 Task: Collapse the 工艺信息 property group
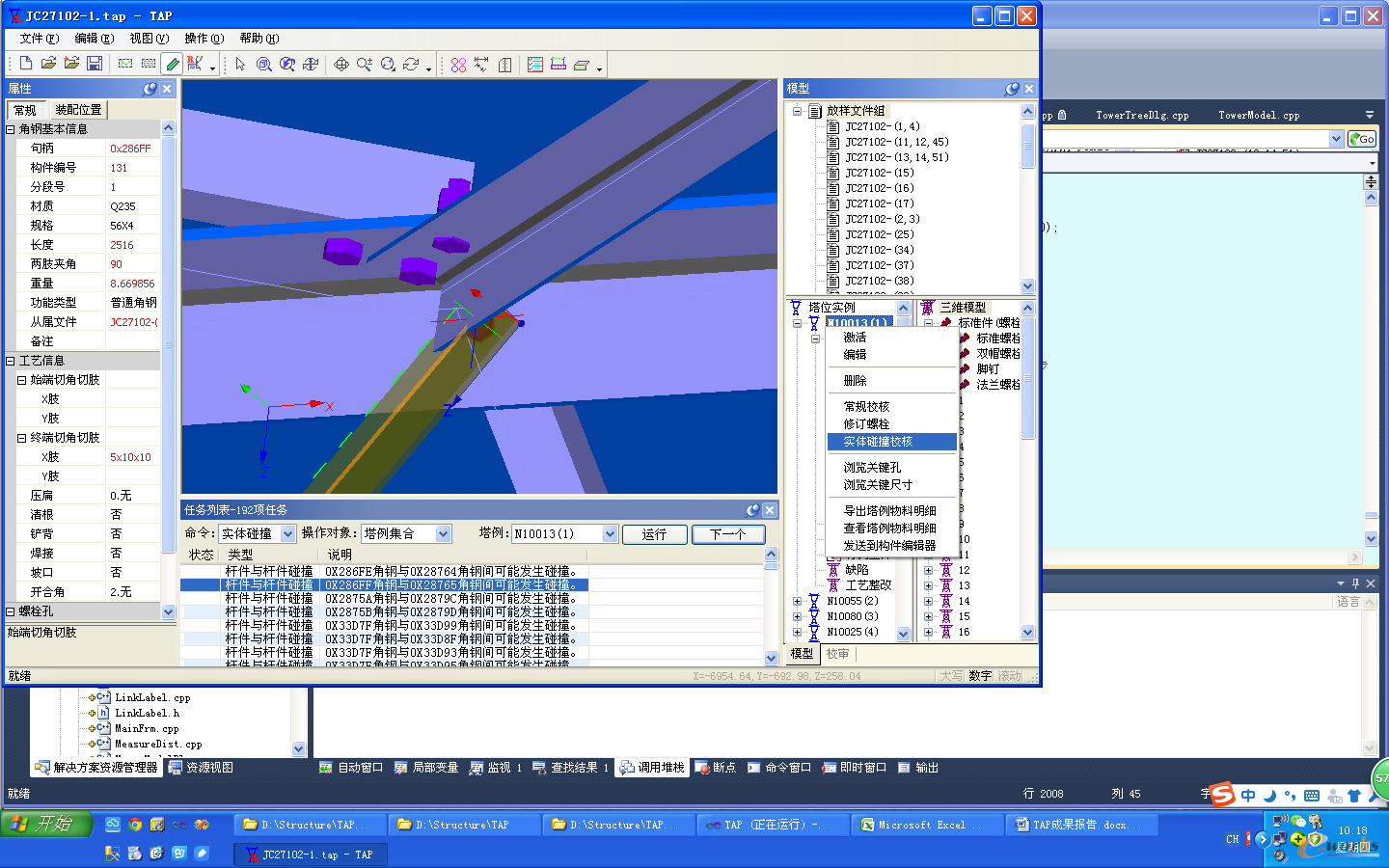point(11,361)
